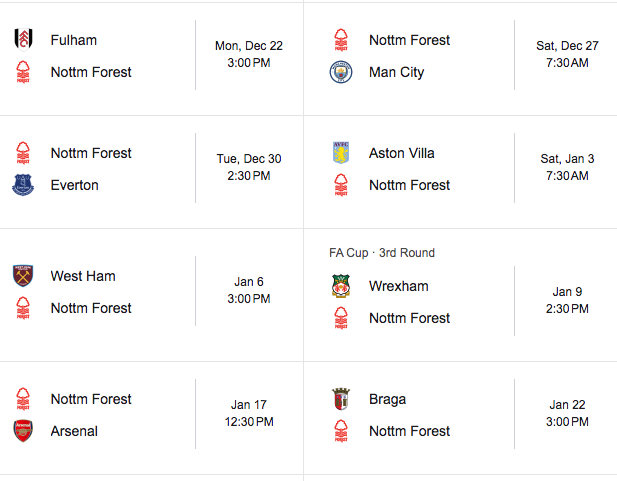Click the Sat, Dec 27 match date
This screenshot has height=481, width=617.
pyautogui.click(x=566, y=46)
